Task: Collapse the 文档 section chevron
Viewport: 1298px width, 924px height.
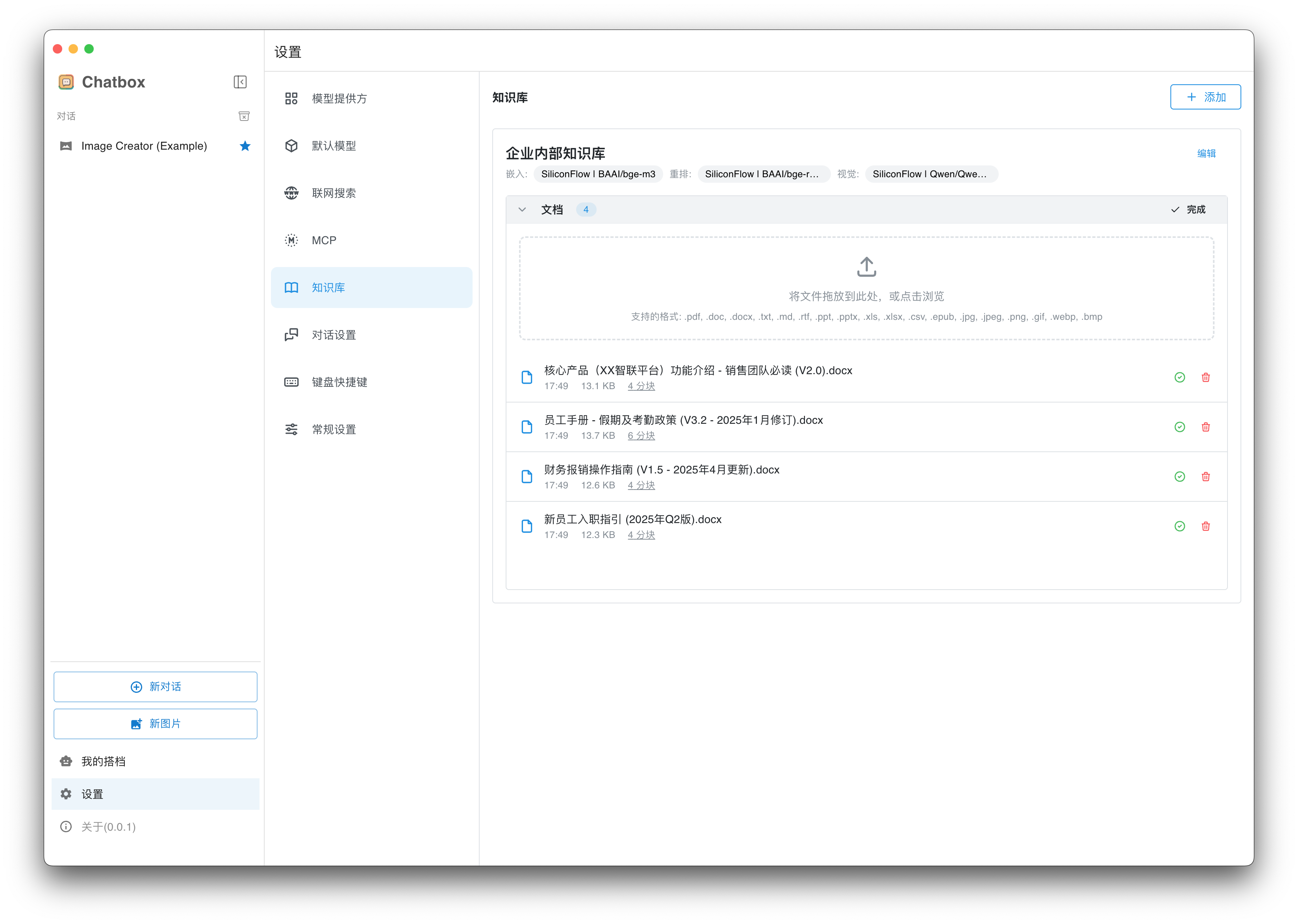Action: click(x=522, y=210)
